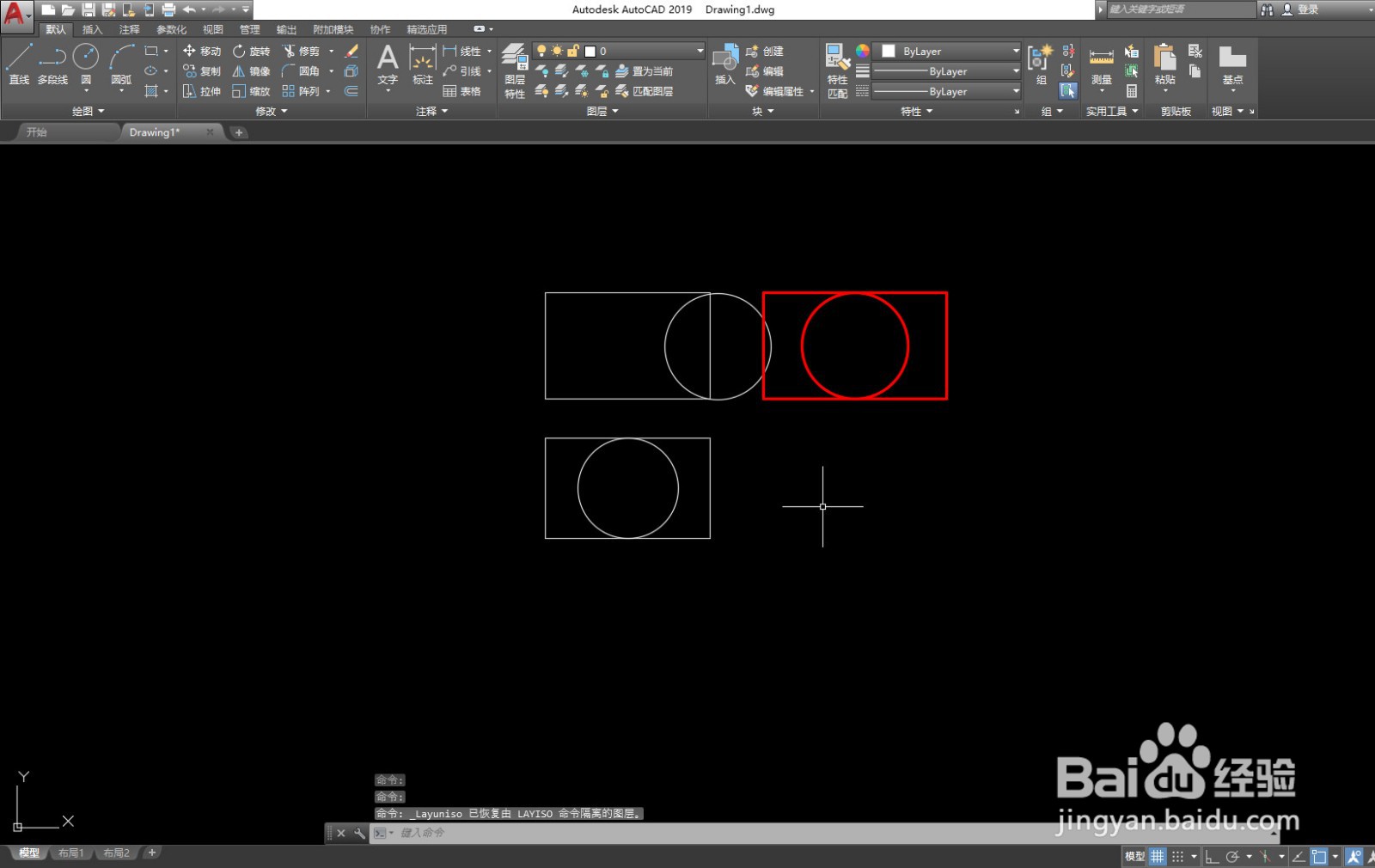Click the 粘贴 (Paste) icon

tap(1164, 64)
